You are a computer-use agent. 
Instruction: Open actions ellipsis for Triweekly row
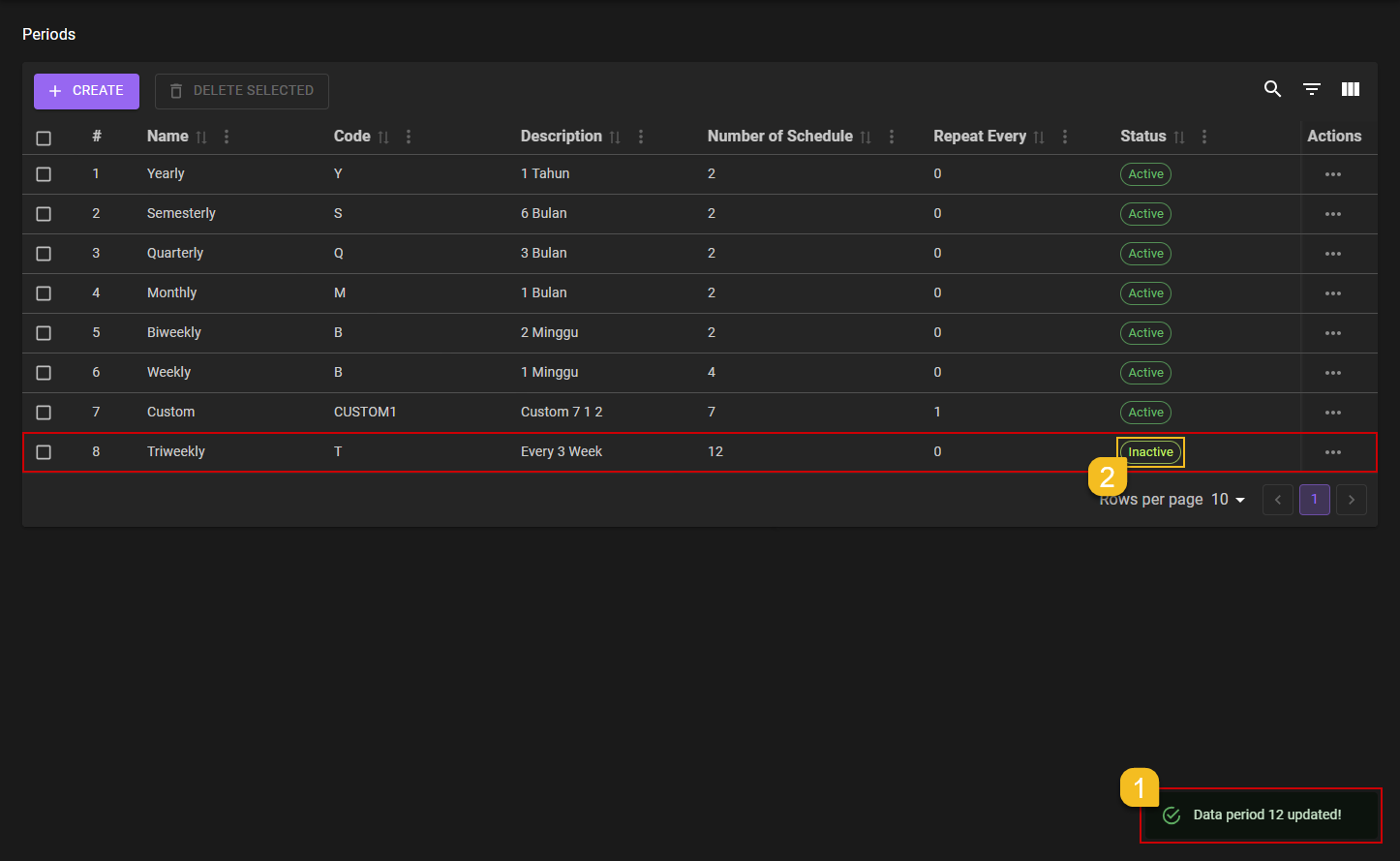click(1333, 452)
